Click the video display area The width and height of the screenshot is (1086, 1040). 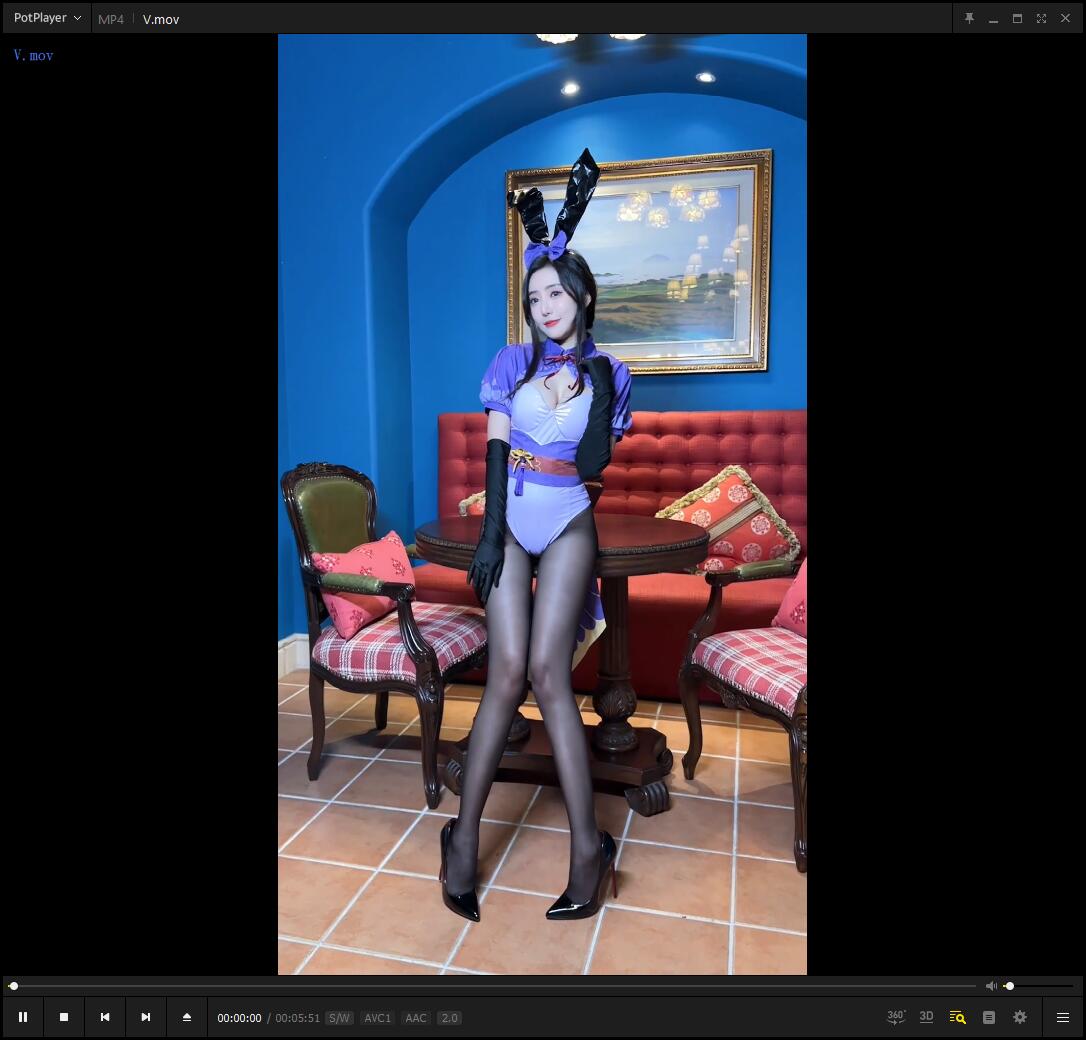click(542, 504)
